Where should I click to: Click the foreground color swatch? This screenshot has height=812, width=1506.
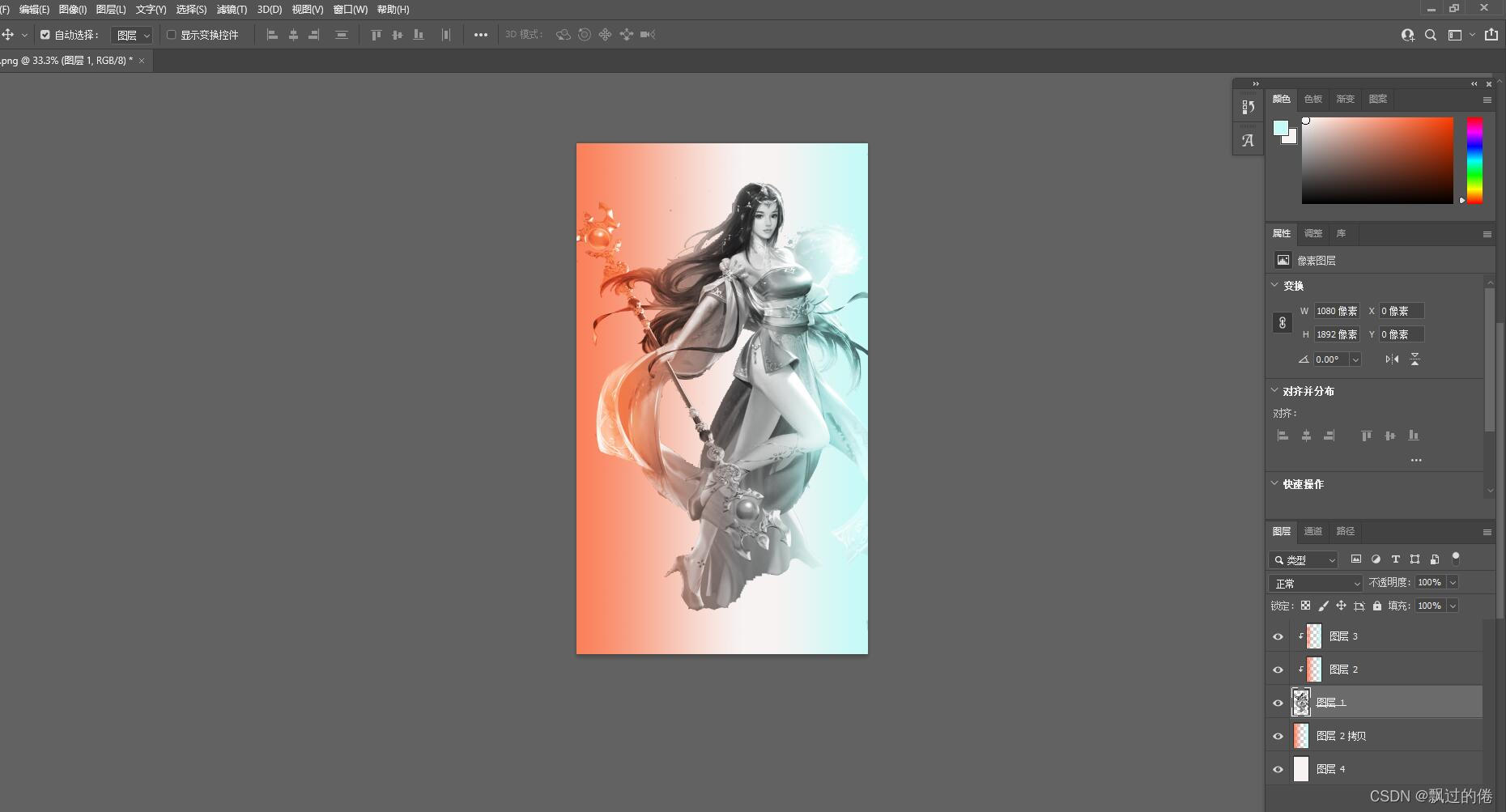1280,128
